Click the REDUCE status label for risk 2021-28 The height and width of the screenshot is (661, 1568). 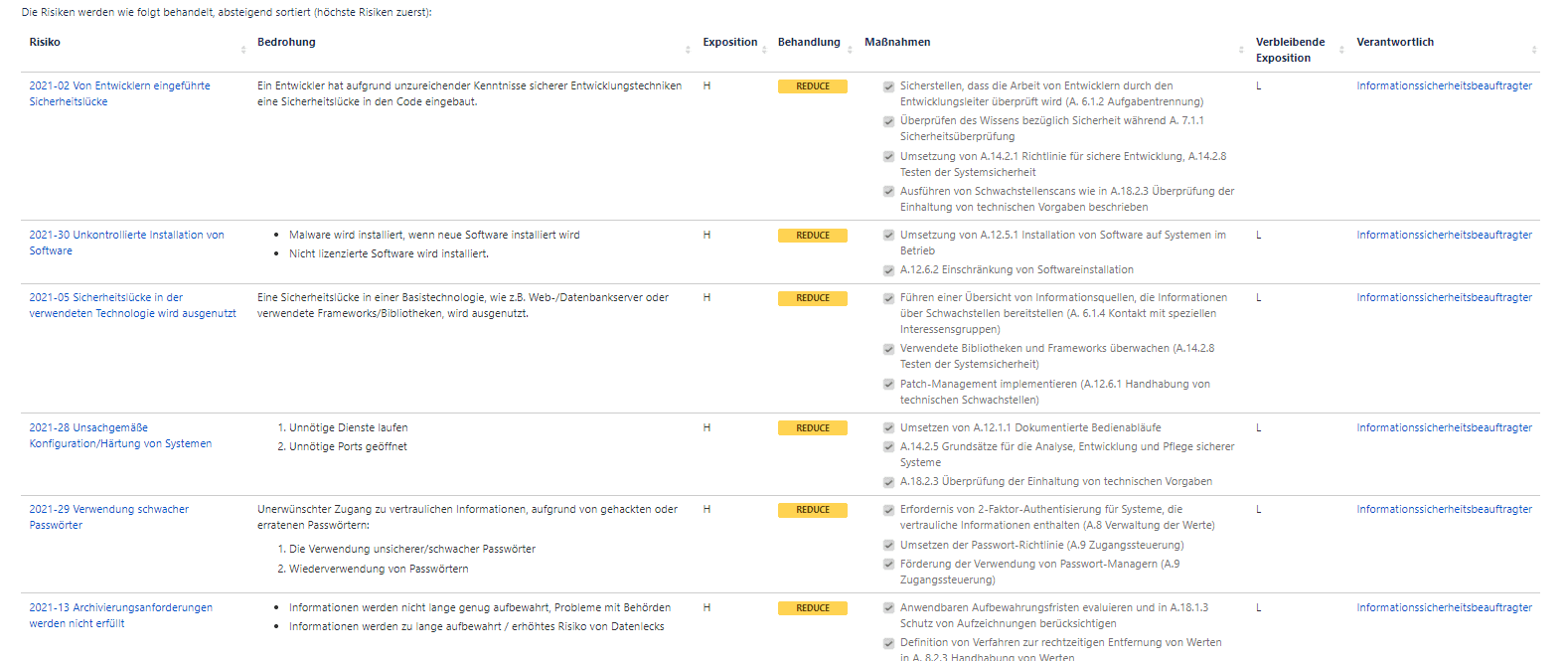[x=812, y=428]
